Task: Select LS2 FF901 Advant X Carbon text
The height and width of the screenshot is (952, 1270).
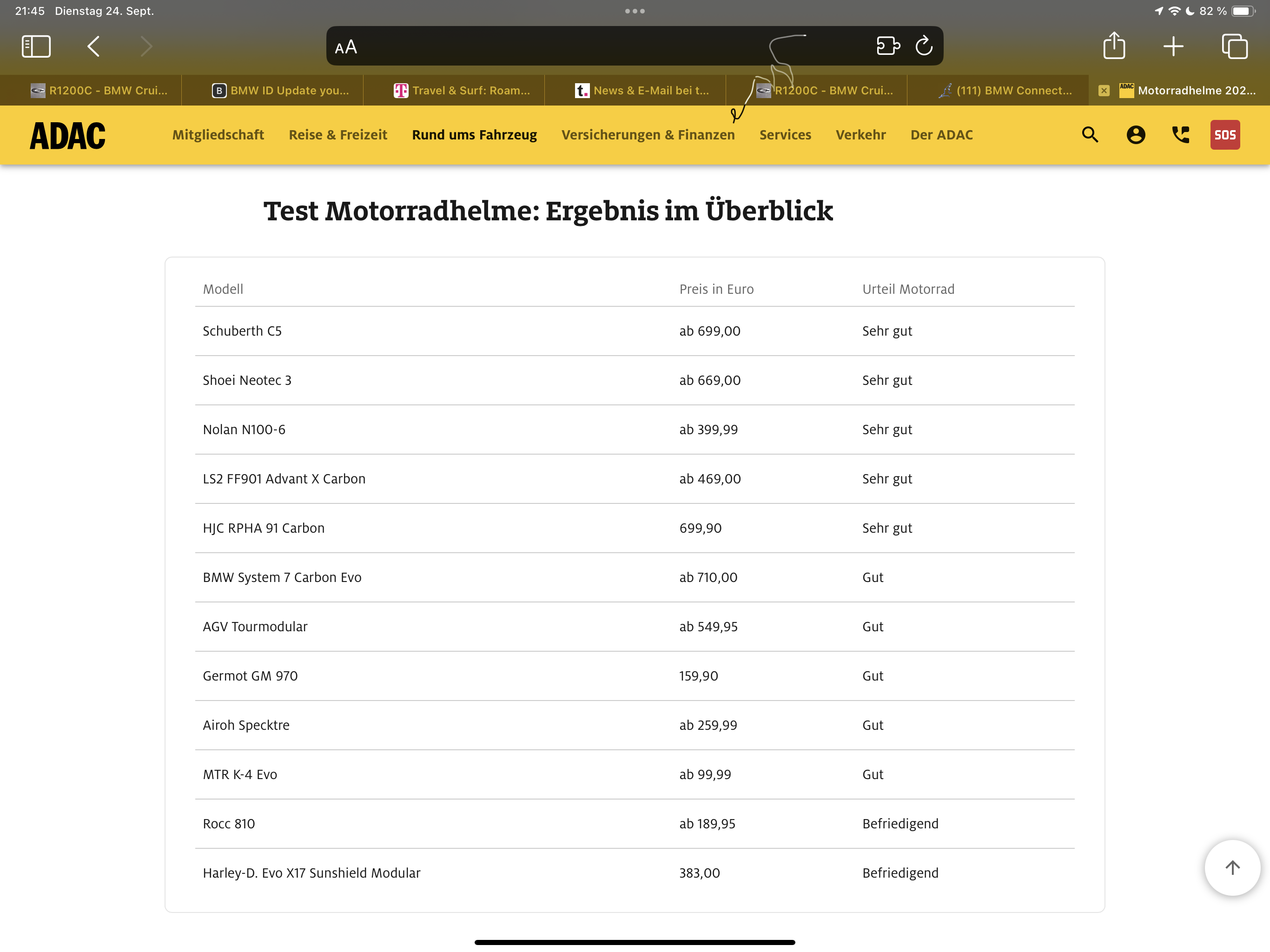Action: (x=284, y=479)
